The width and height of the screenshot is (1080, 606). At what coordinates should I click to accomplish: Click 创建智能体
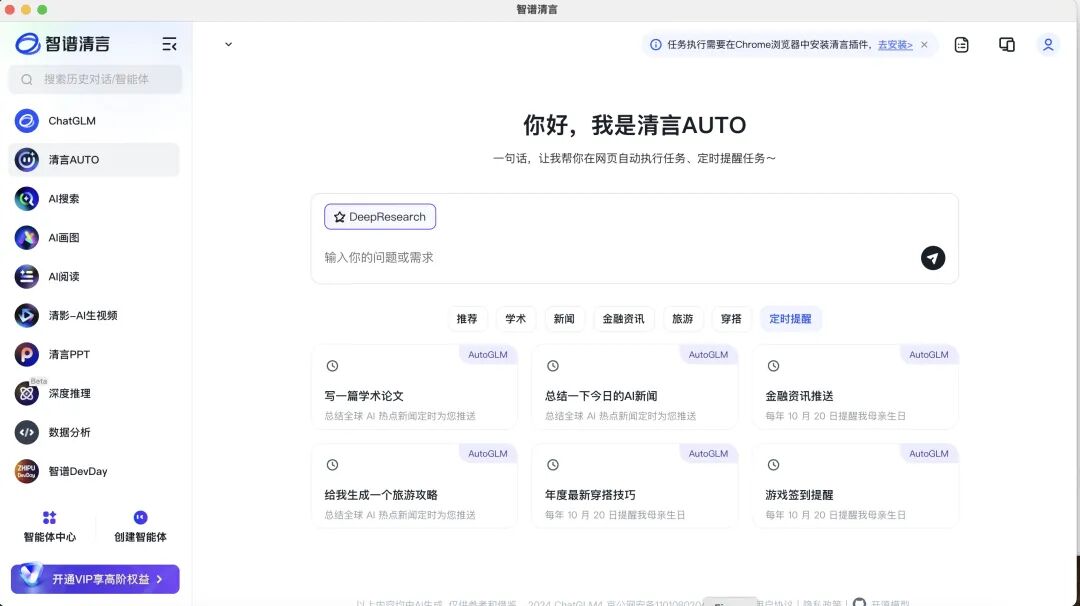(x=141, y=527)
